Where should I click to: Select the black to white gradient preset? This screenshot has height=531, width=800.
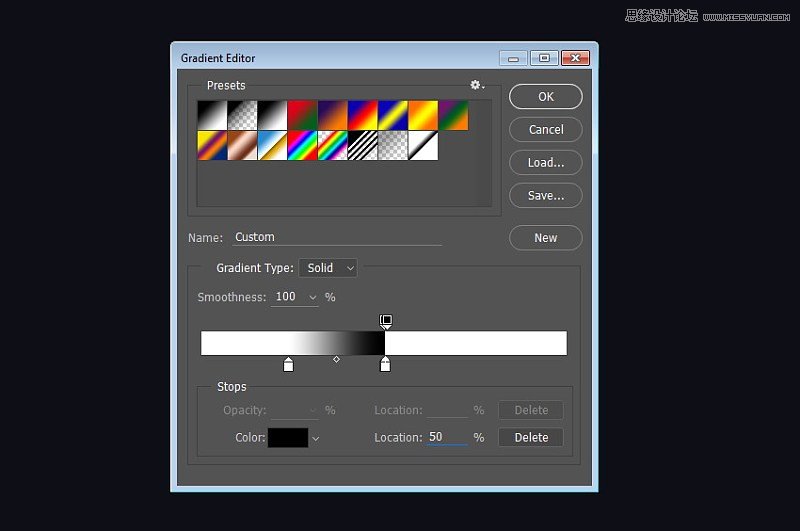(x=212, y=115)
